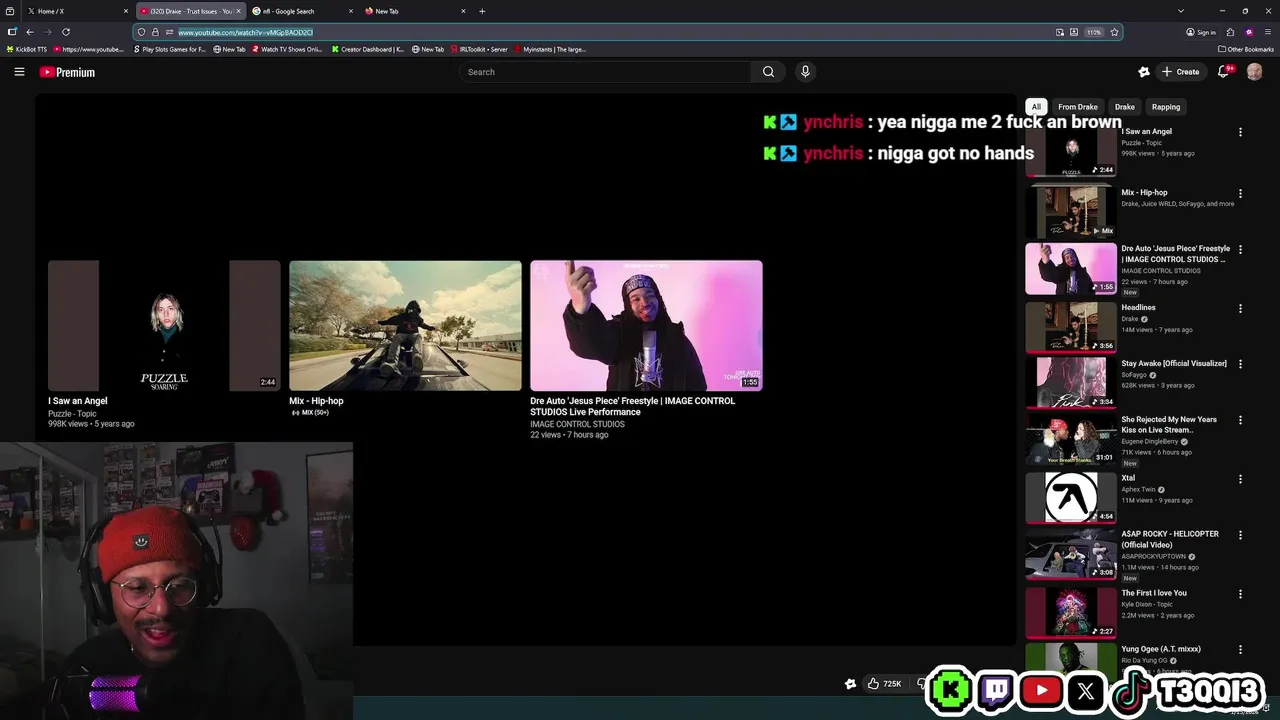
Task: Go back with the browser back arrow
Action: click(30, 32)
